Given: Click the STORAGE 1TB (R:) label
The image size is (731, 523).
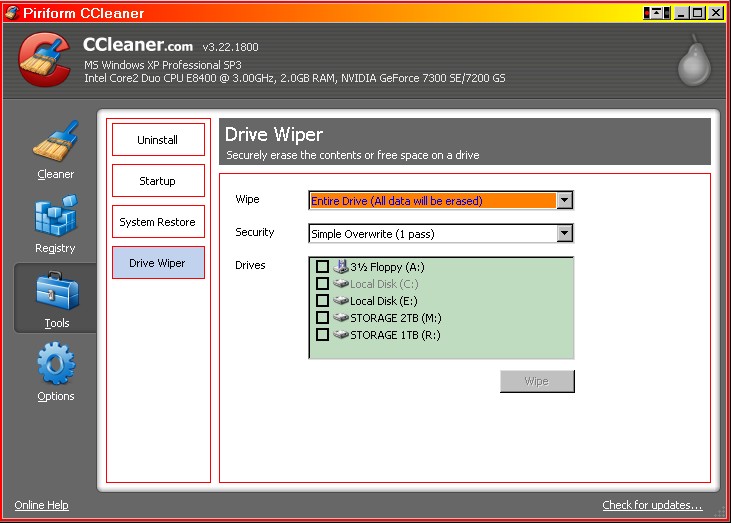Looking at the screenshot, I should pos(395,335).
